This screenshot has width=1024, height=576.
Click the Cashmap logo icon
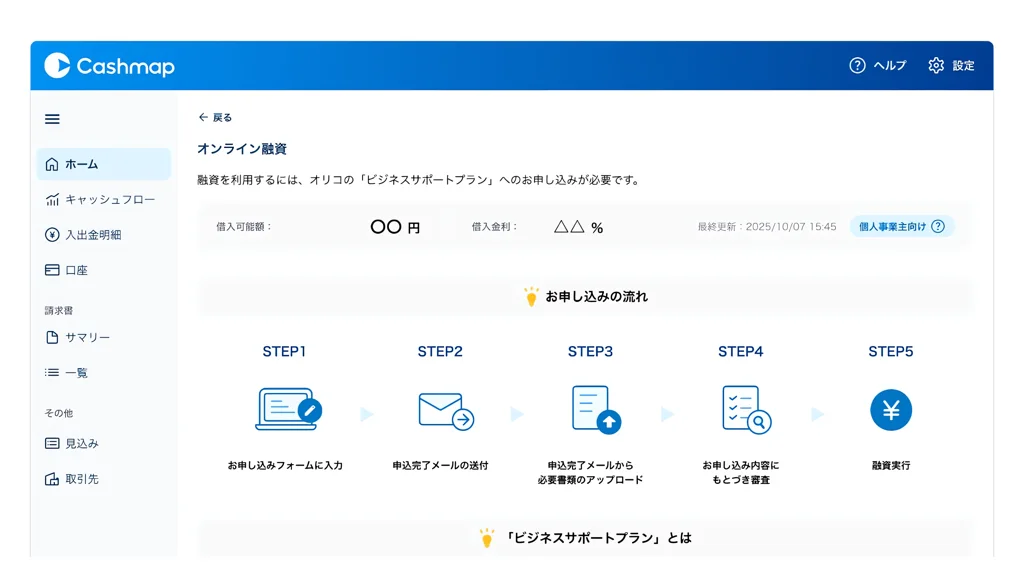tap(57, 66)
